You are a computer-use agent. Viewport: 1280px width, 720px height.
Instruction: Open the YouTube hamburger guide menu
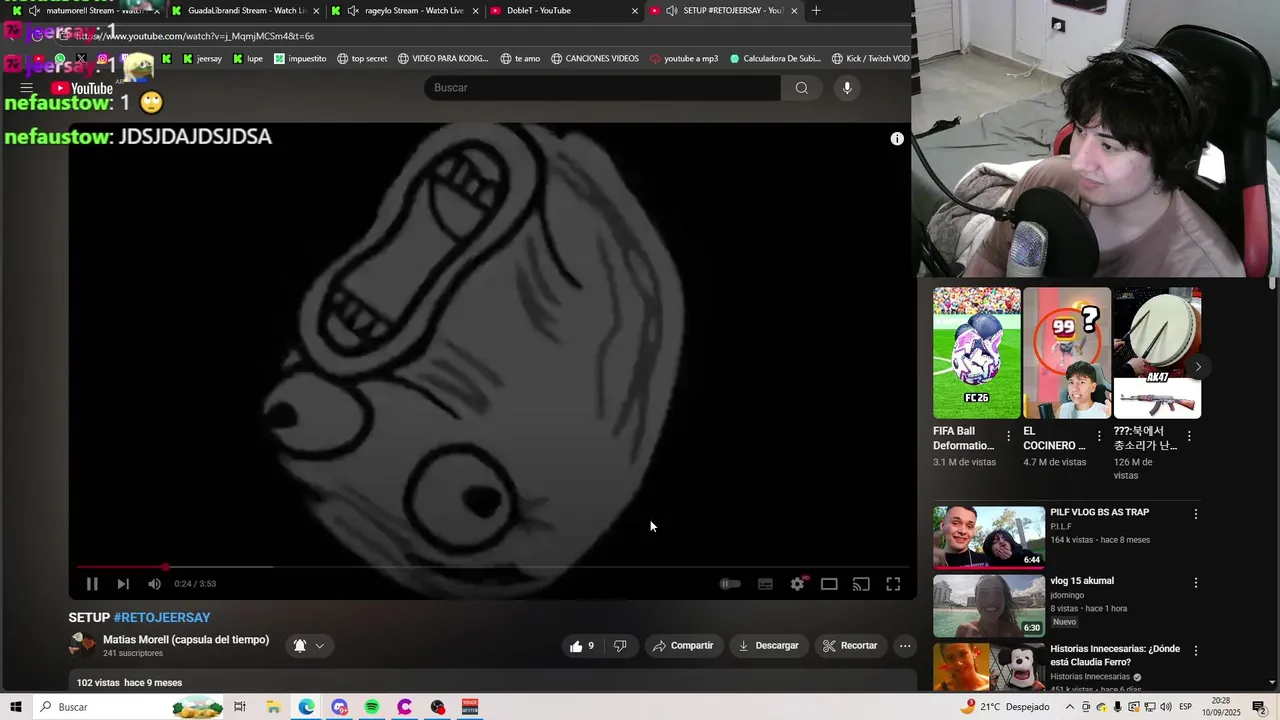tap(27, 88)
